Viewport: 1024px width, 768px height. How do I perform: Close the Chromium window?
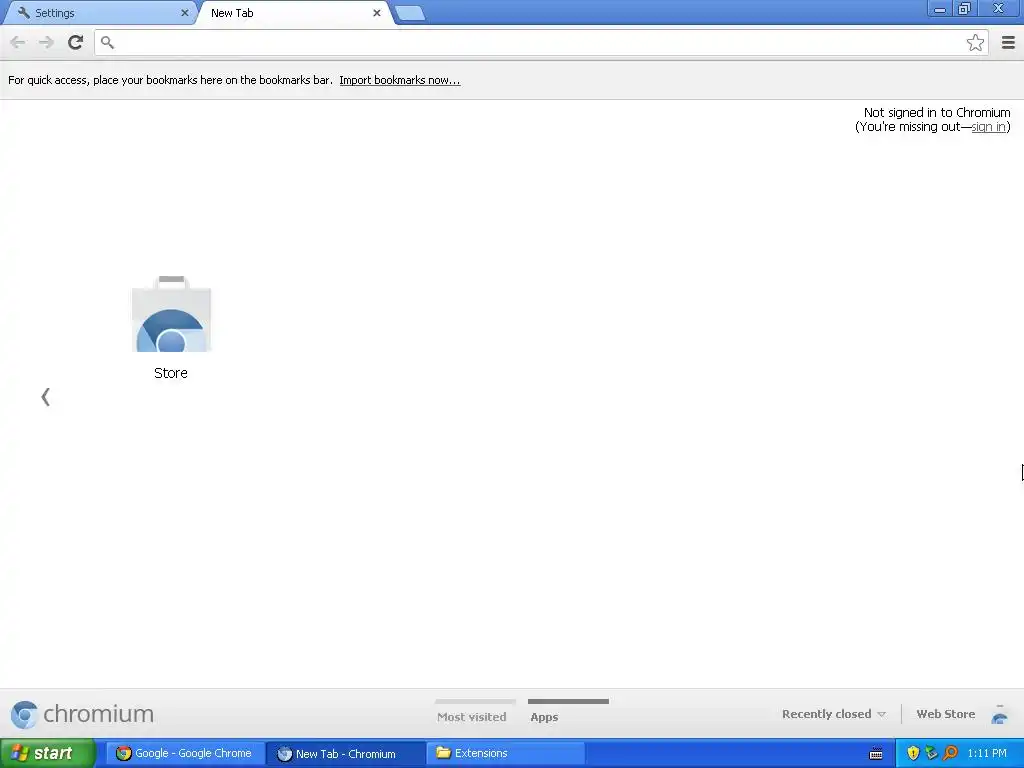pyautogui.click(x=999, y=8)
